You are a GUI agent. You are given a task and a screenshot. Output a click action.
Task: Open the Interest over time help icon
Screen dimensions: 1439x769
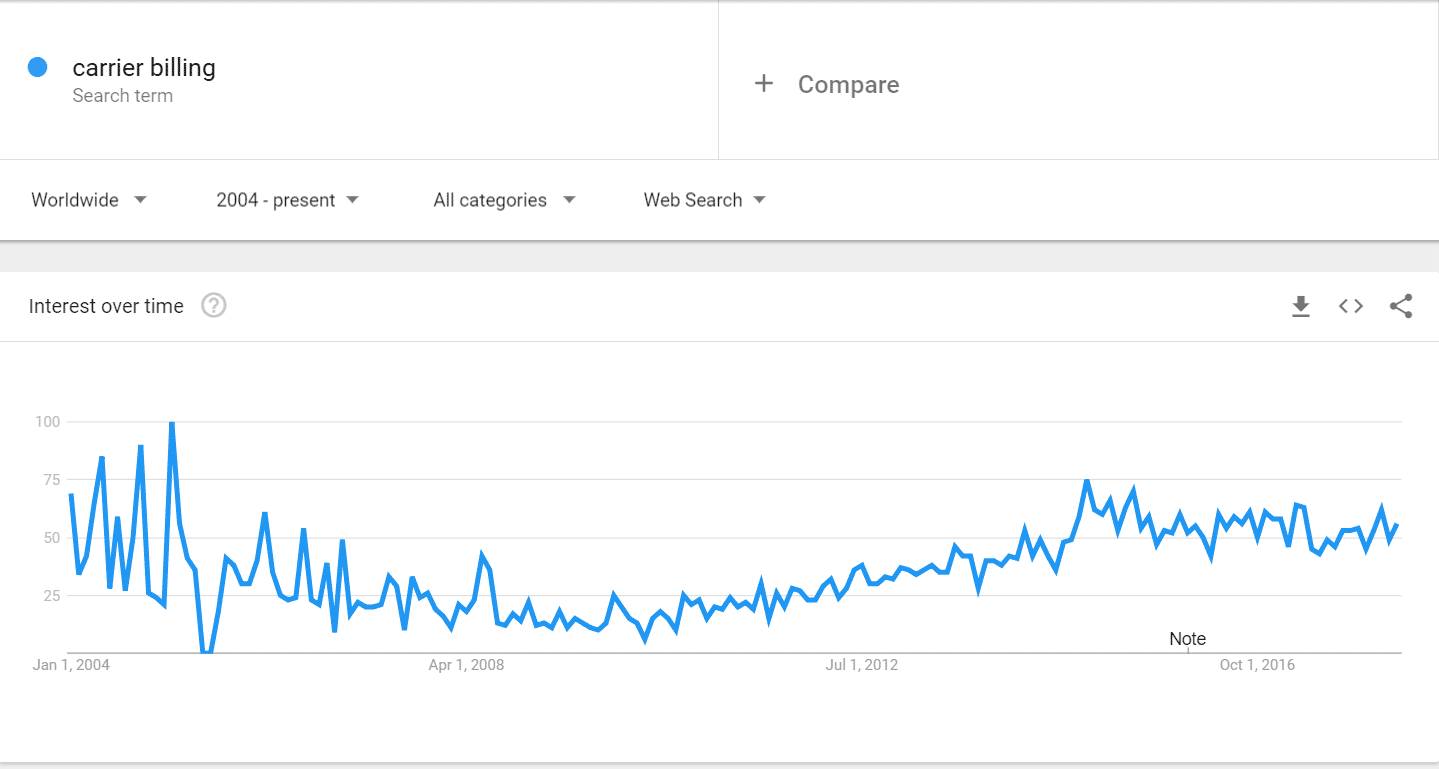click(214, 306)
